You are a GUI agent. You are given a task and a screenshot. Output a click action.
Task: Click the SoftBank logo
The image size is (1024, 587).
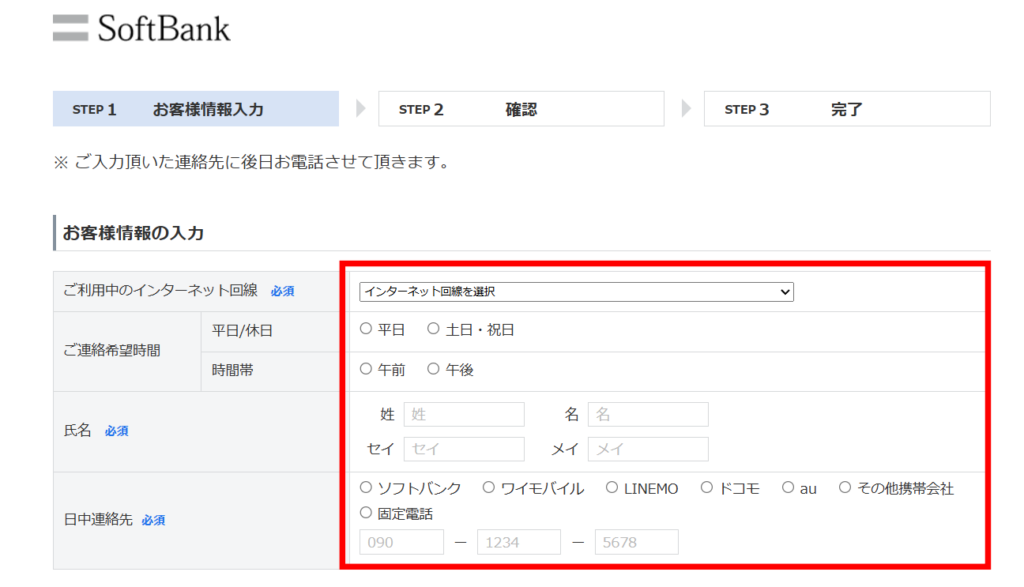(x=142, y=28)
